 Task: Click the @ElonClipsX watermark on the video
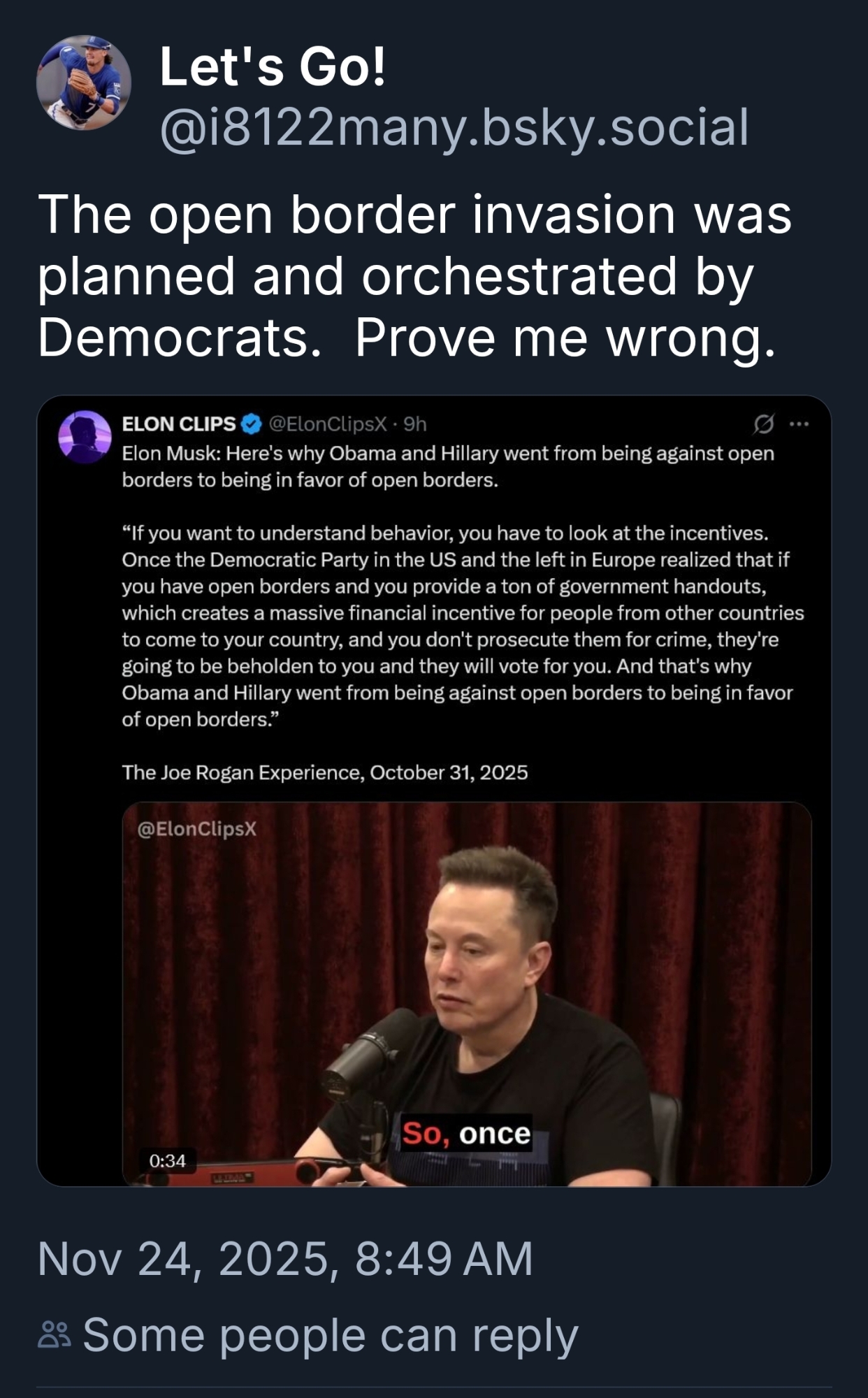[197, 829]
